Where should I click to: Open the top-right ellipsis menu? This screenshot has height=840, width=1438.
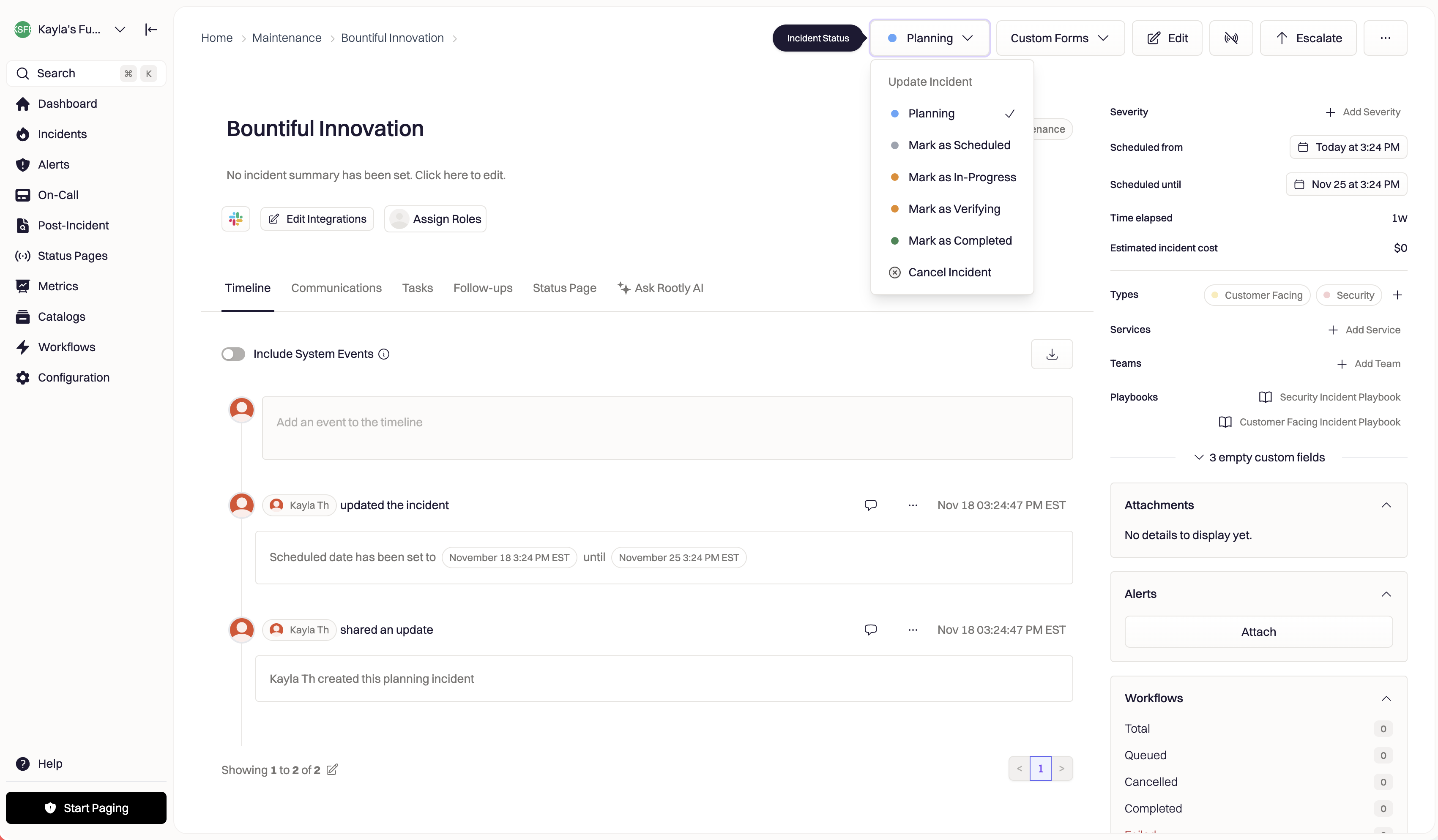click(x=1385, y=38)
